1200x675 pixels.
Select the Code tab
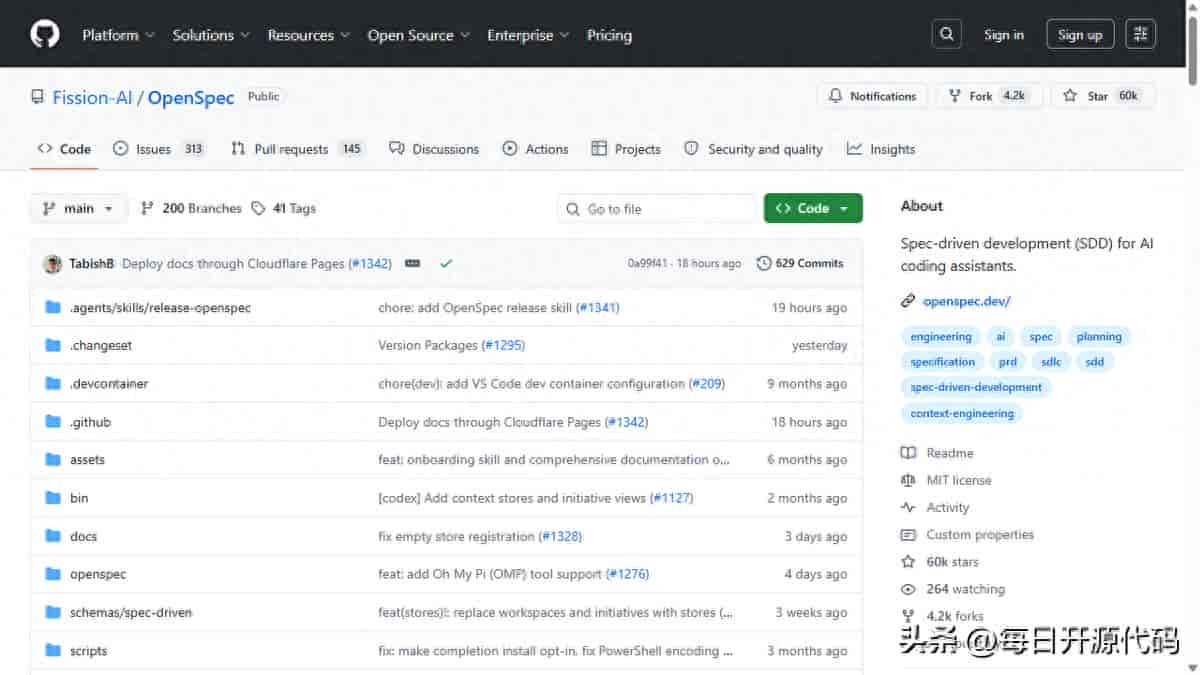pyautogui.click(x=64, y=149)
